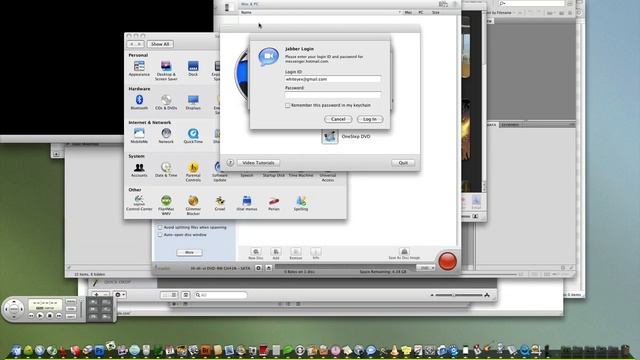Enable Remember this password in my keychain
The width and height of the screenshot is (640, 360).
tap(288, 105)
